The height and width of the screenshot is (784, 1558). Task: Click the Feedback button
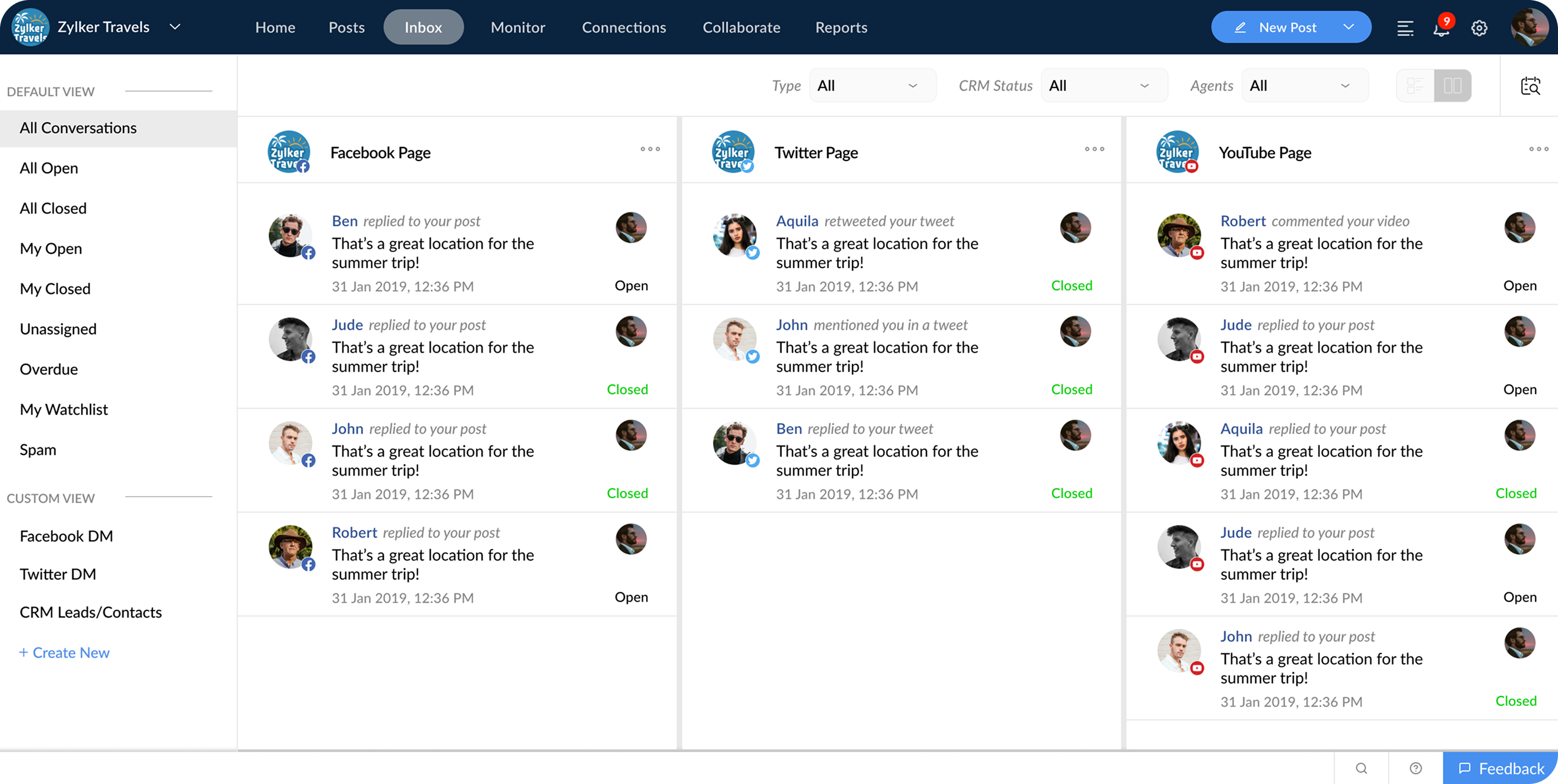click(x=1500, y=768)
